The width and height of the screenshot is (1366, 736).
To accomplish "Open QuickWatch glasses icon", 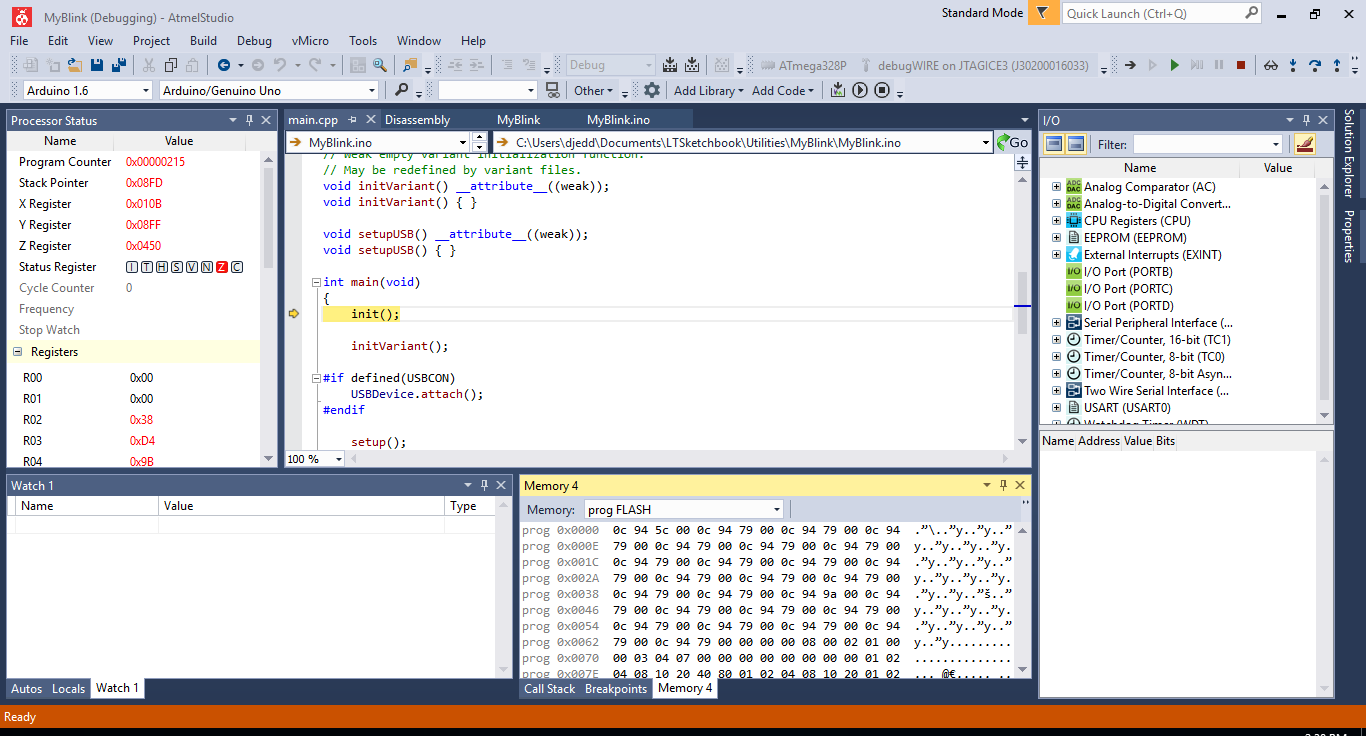I will pos(1271,65).
